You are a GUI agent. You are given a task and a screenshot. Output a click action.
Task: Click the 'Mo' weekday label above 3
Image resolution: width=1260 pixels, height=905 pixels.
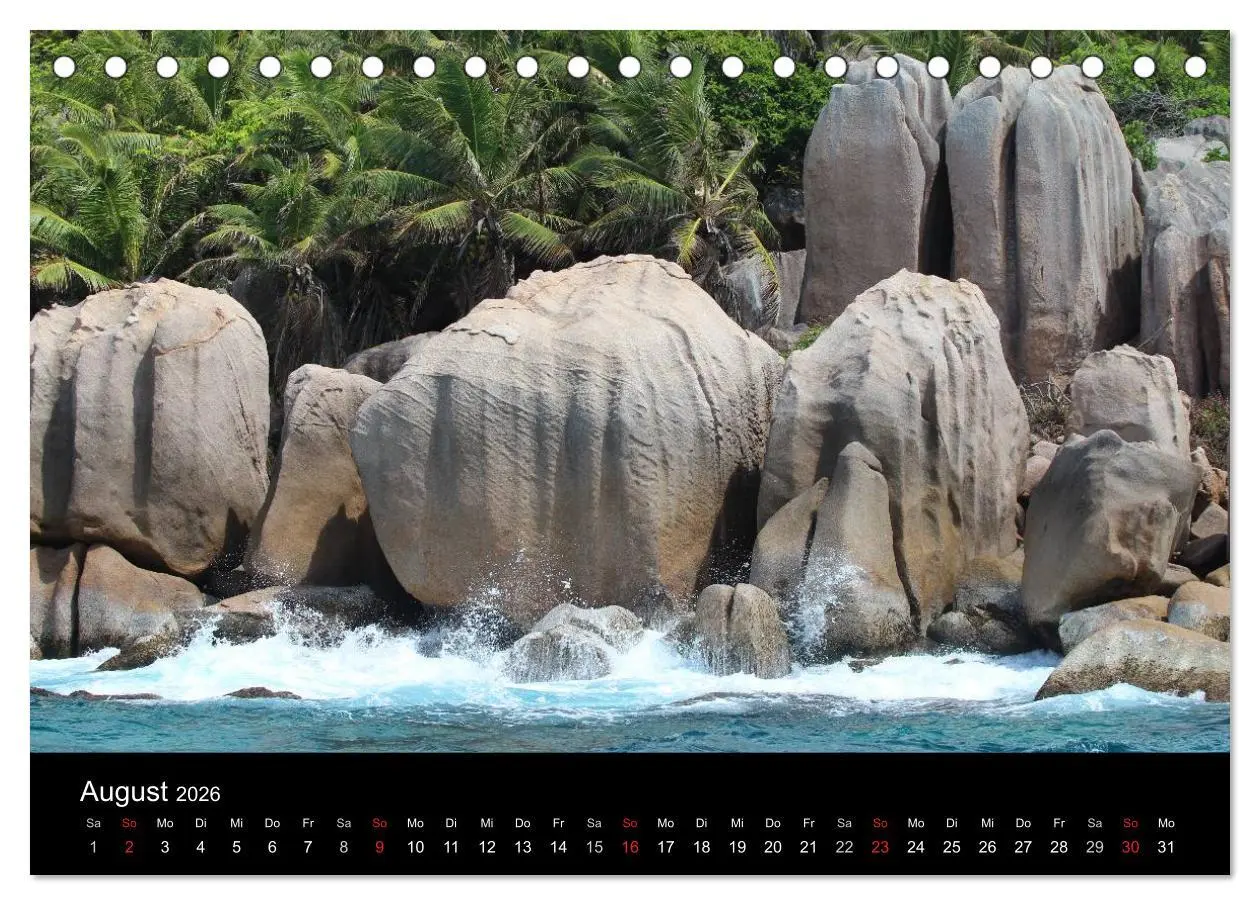tap(165, 823)
